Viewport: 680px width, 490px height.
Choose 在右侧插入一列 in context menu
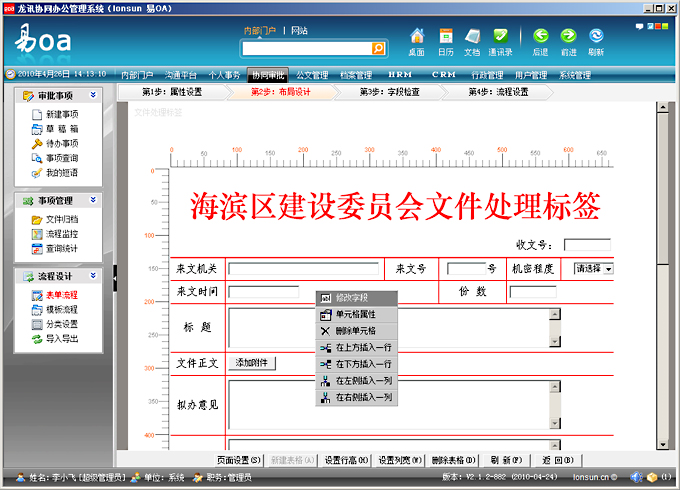click(356, 398)
